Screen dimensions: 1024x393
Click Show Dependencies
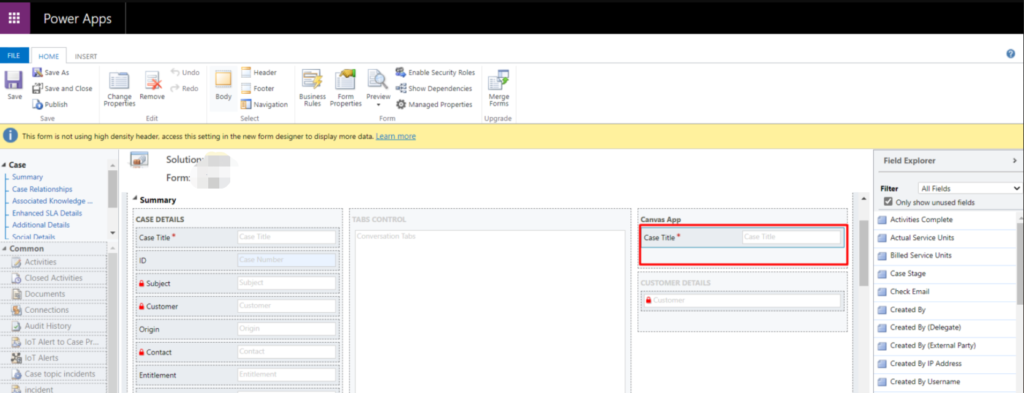[x=434, y=88]
